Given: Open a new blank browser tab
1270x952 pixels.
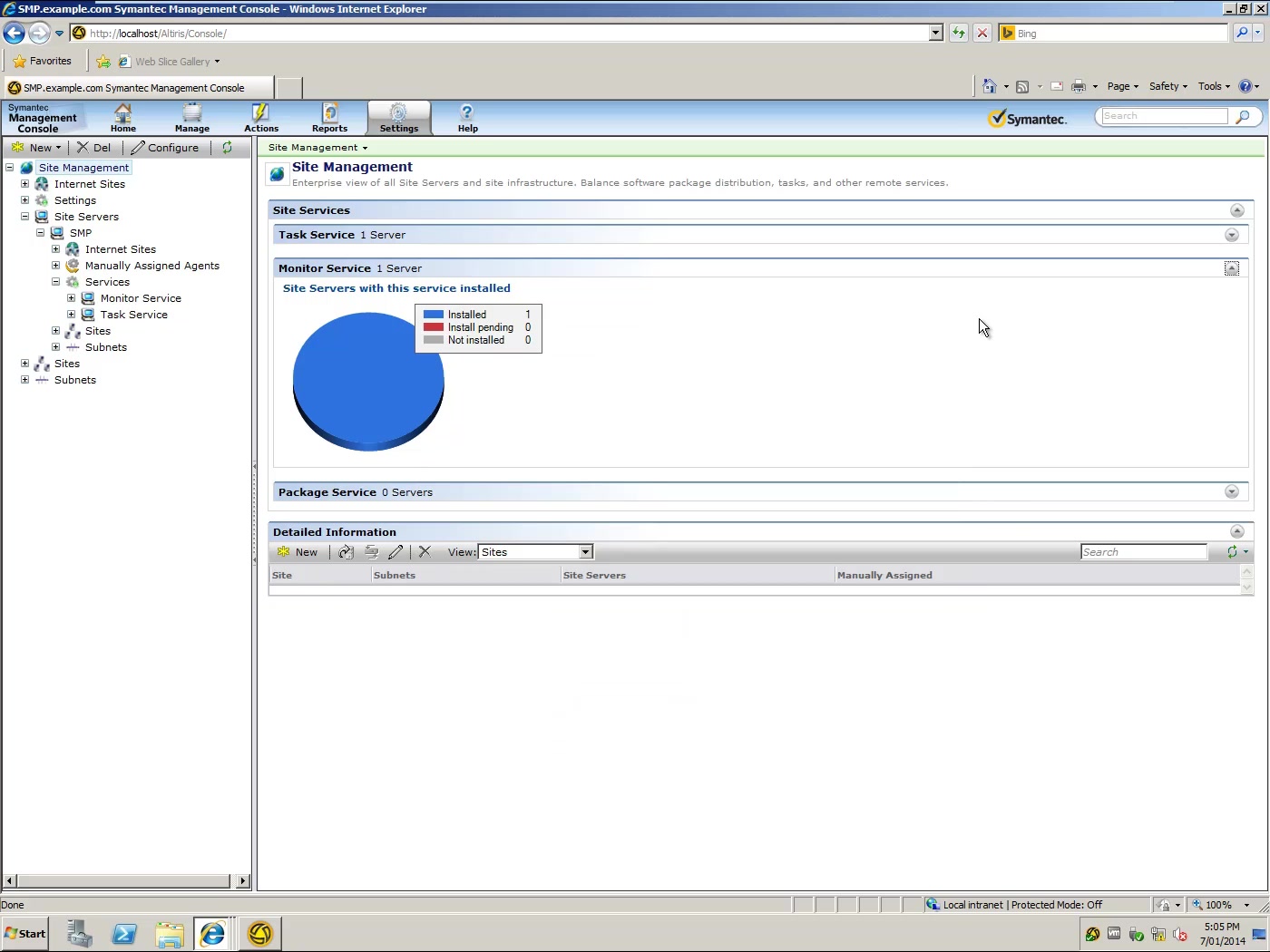Looking at the screenshot, I should (x=288, y=88).
